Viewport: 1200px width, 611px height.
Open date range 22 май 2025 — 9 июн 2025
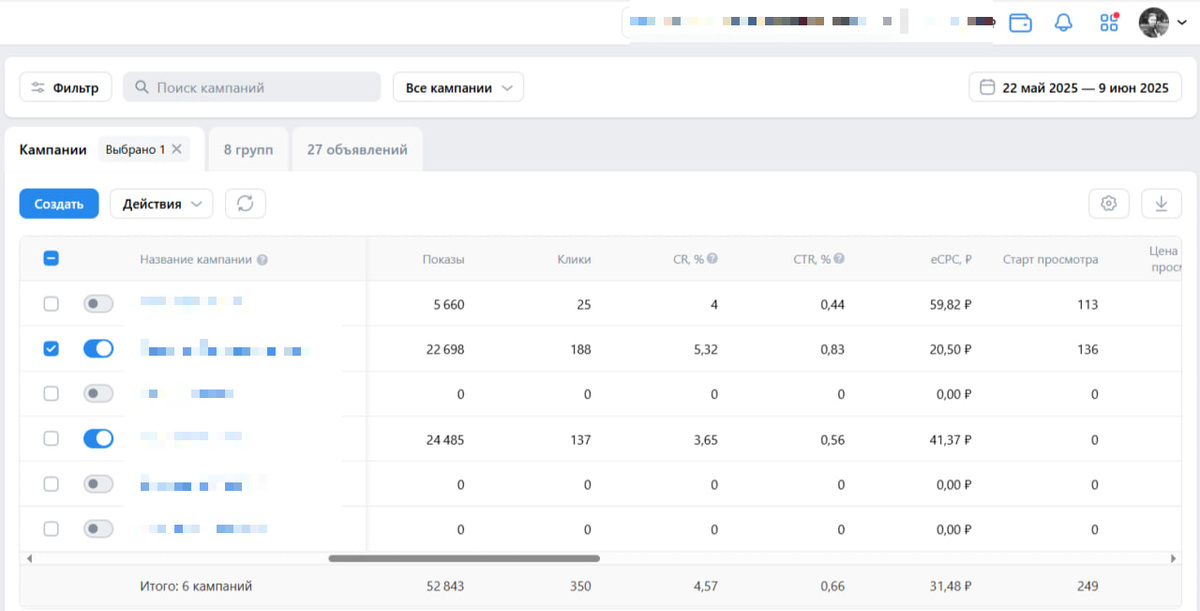1075,87
